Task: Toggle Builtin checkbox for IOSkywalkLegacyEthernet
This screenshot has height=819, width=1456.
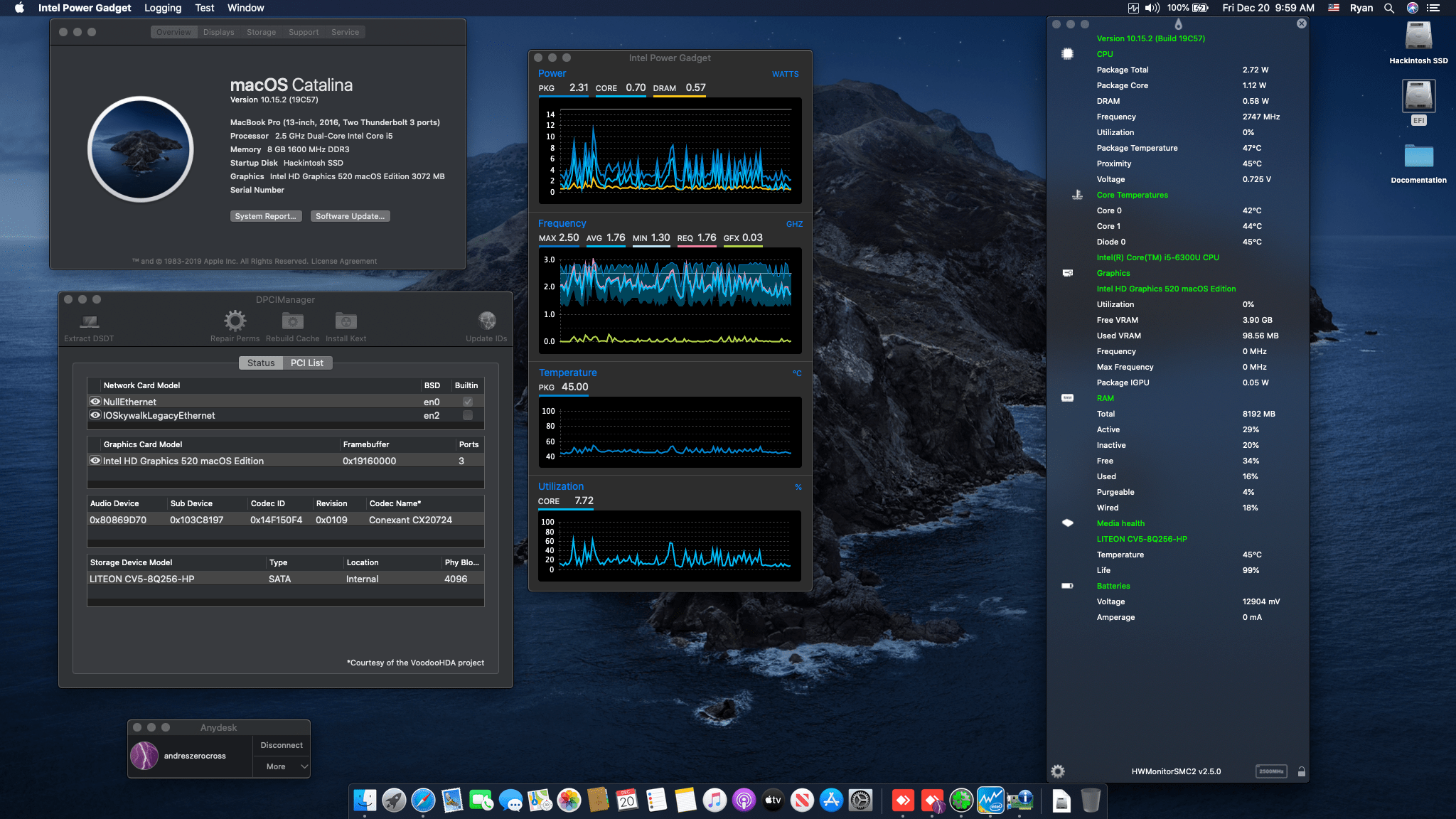Action: pos(468,415)
